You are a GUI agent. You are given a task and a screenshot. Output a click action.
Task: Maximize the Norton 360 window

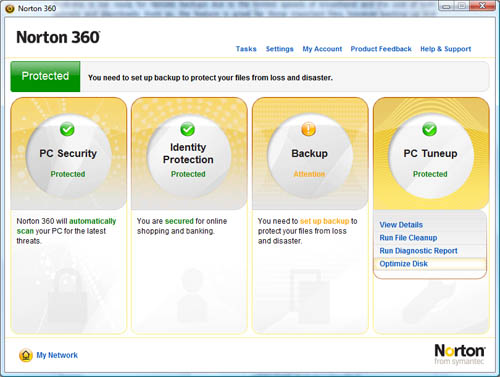(462, 6)
